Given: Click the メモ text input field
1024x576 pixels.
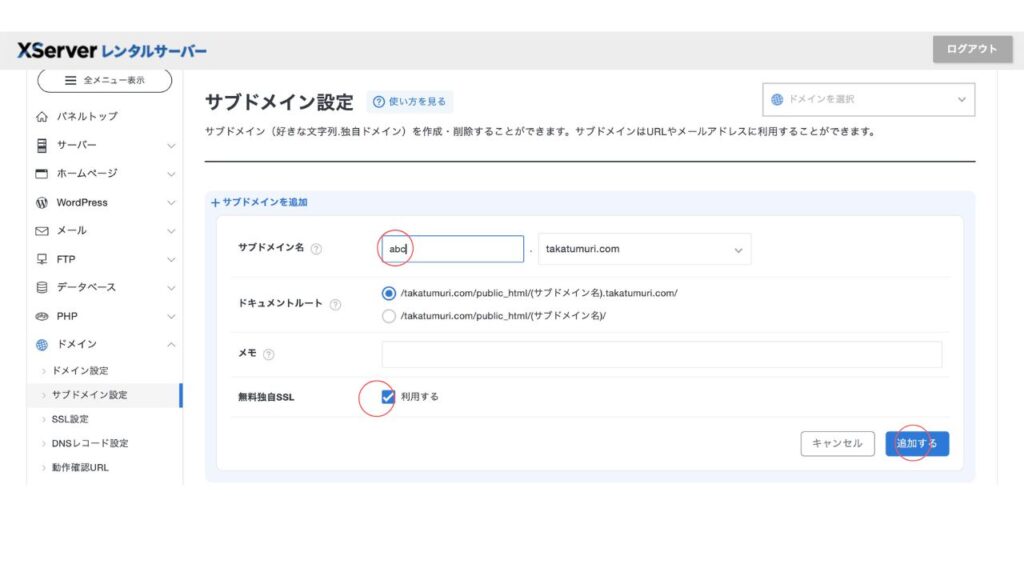Looking at the screenshot, I should click(661, 354).
